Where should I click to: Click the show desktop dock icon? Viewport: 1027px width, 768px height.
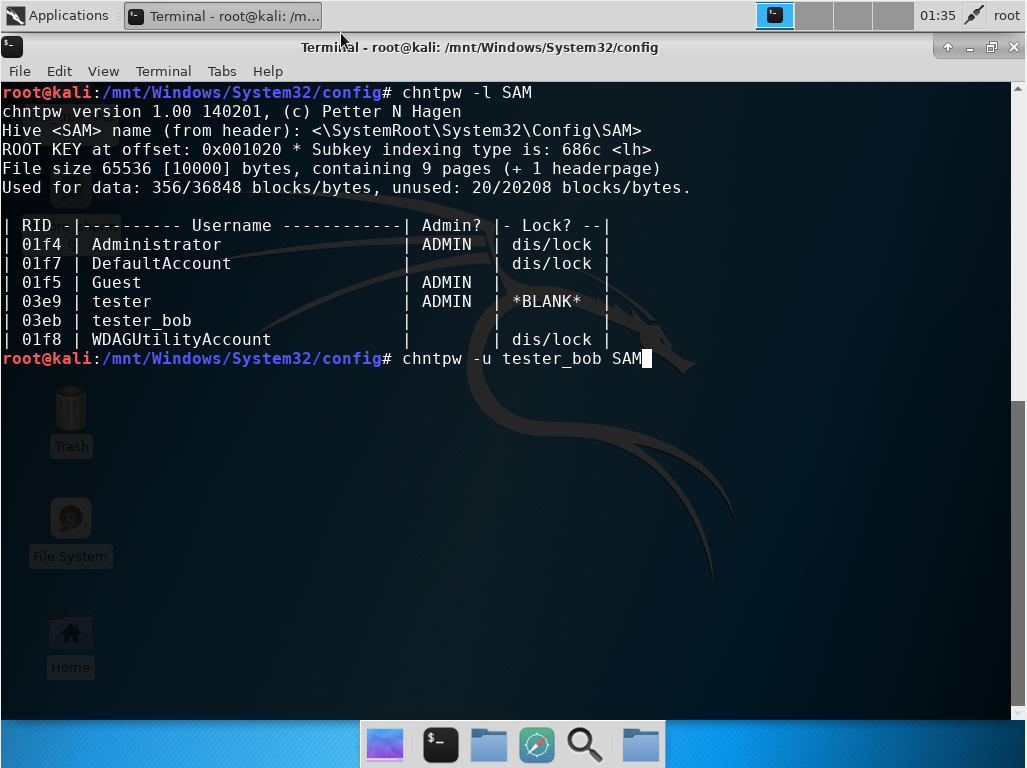click(x=385, y=744)
